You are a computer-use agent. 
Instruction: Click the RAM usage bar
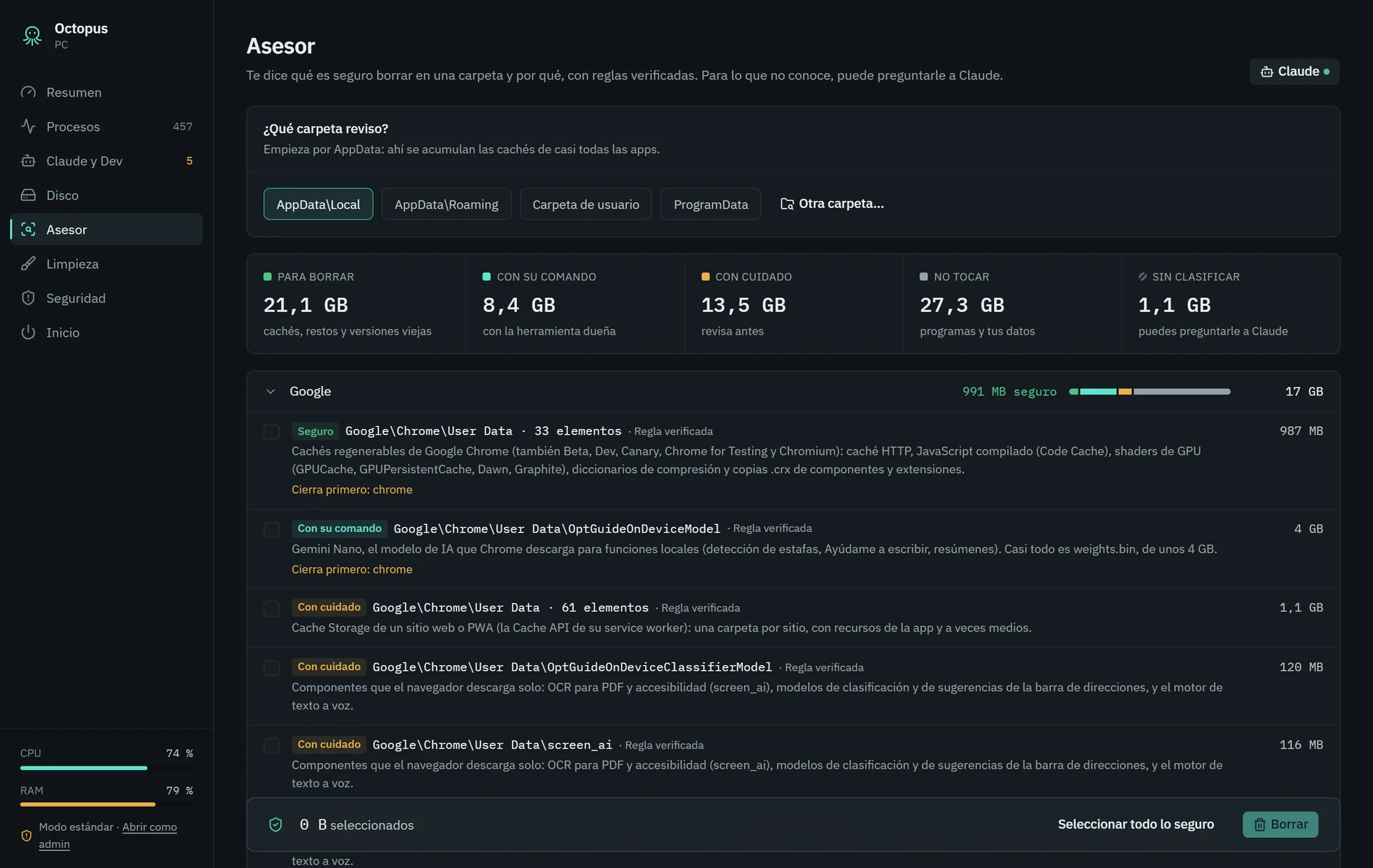coord(107,804)
